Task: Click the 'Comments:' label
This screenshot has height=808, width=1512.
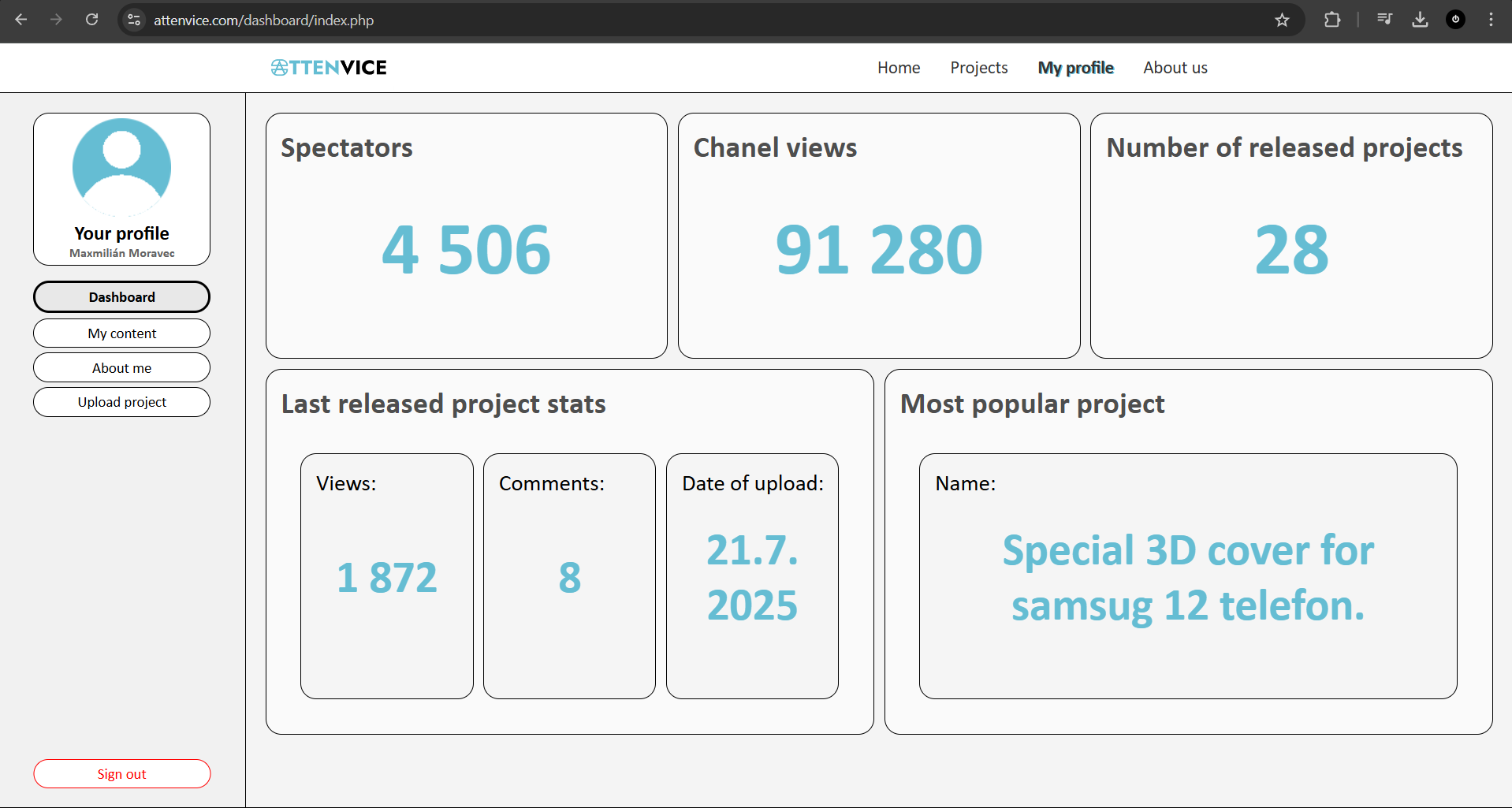Action: (552, 483)
